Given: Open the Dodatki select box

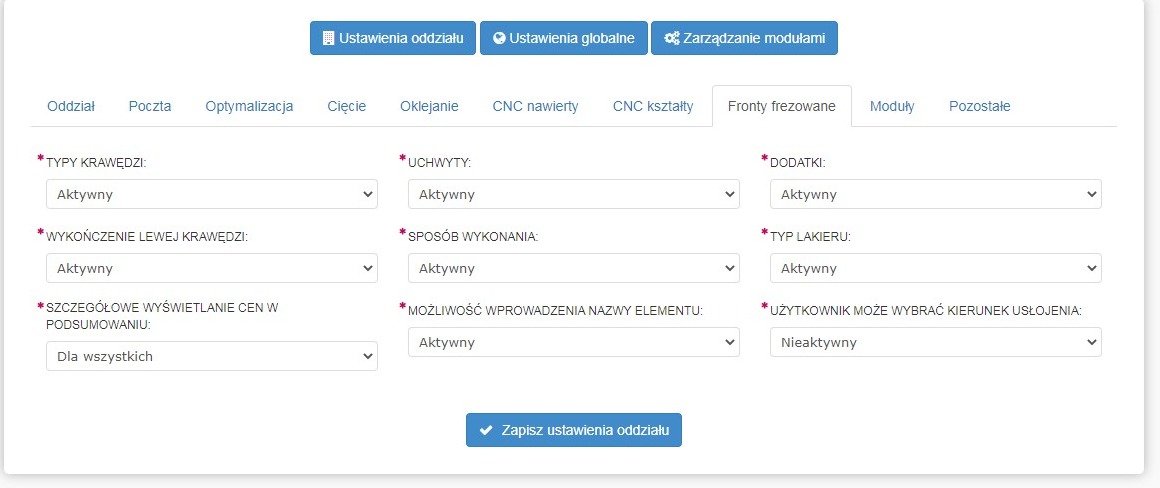Looking at the screenshot, I should point(936,194).
